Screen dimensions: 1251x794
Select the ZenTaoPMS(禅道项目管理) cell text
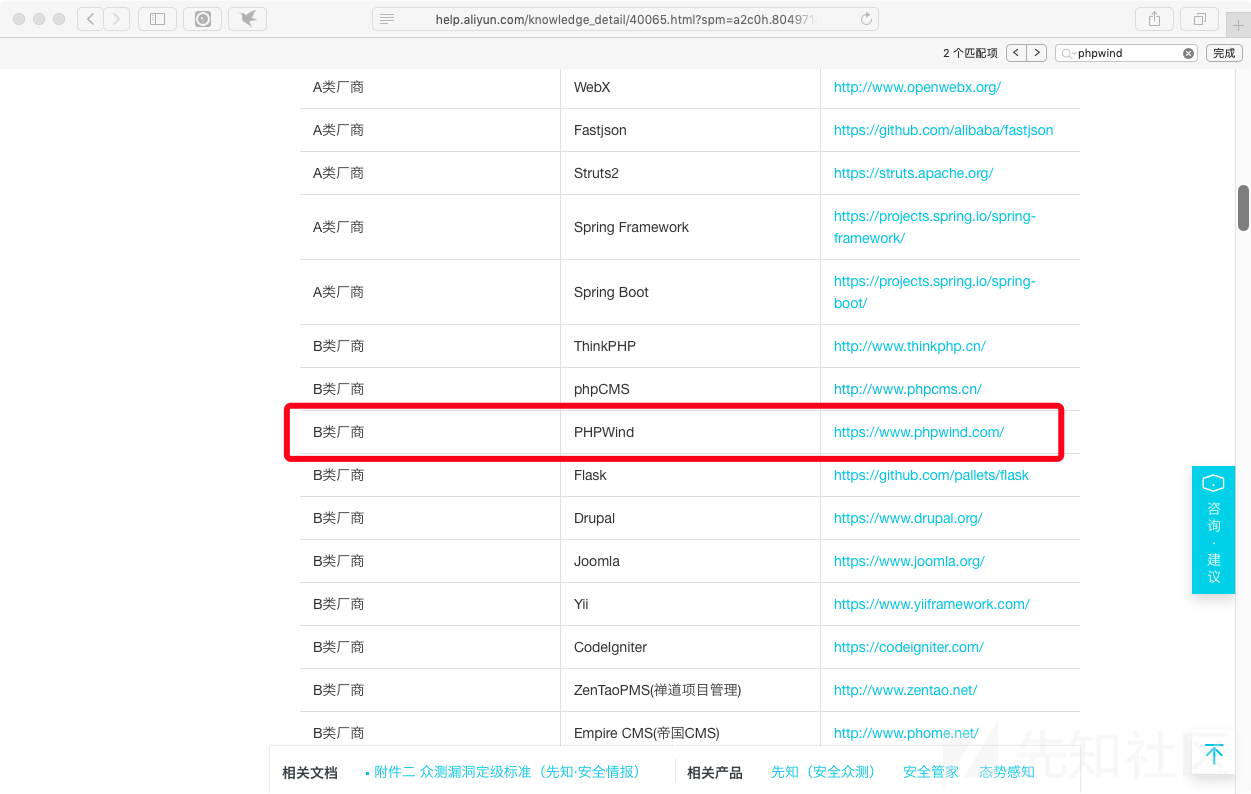[x=657, y=690]
